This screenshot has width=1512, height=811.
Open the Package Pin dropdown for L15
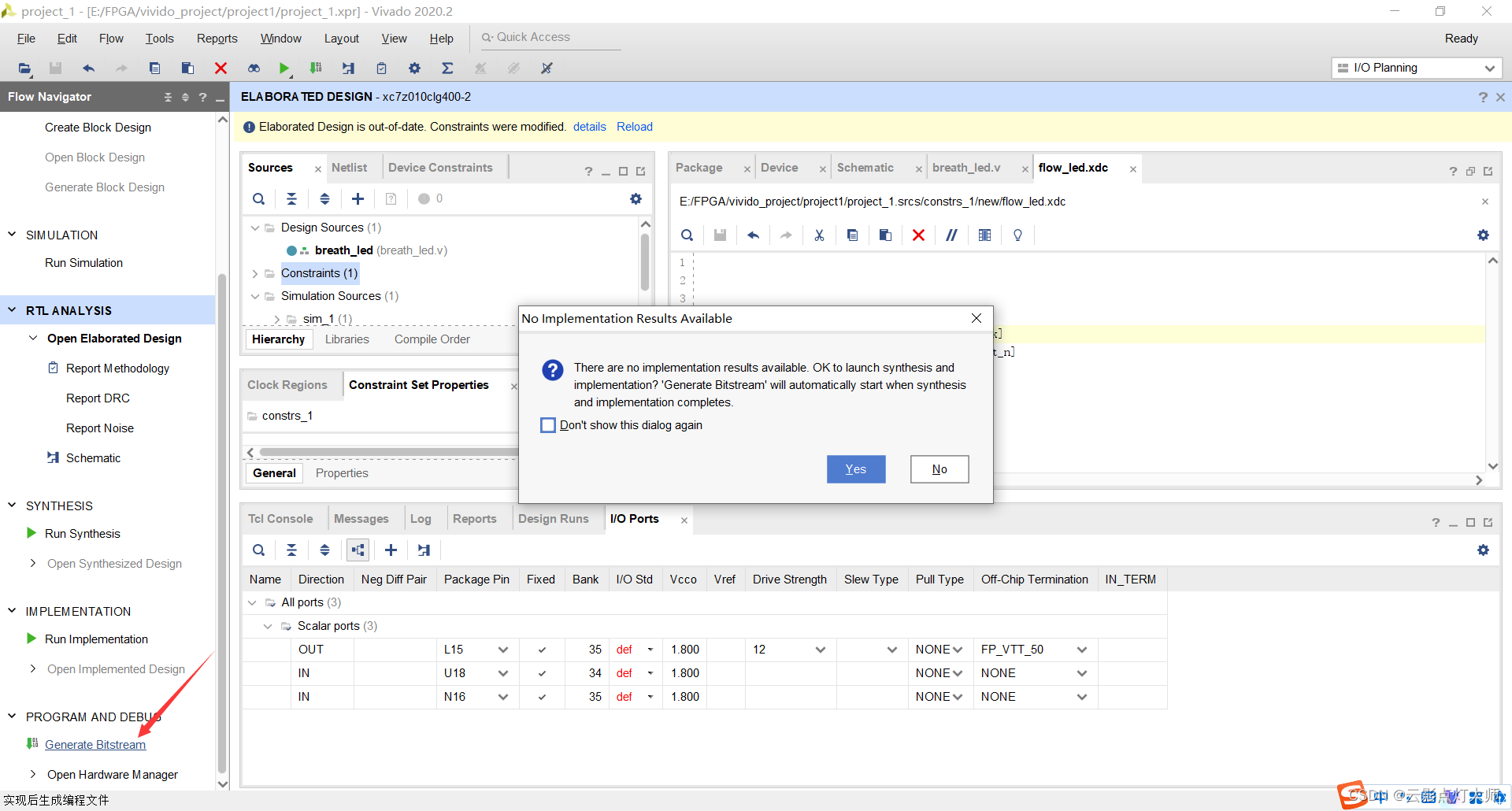[x=503, y=650]
